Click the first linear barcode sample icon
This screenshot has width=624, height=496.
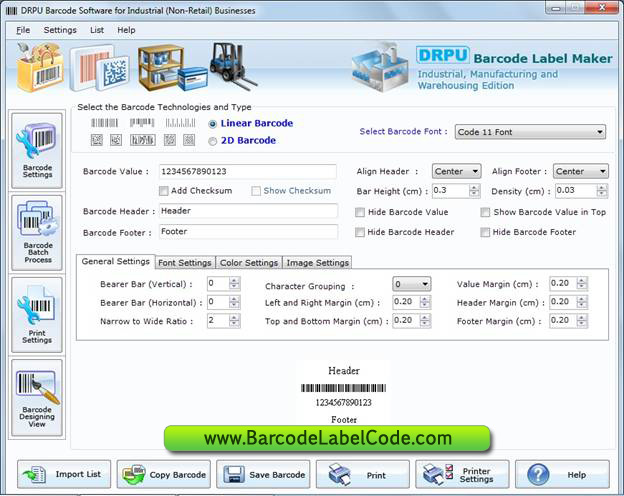click(105, 123)
